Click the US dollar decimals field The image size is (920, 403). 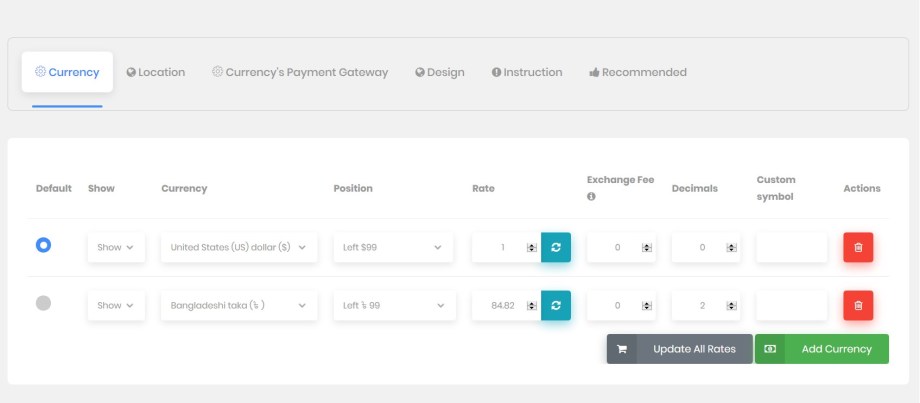click(706, 247)
